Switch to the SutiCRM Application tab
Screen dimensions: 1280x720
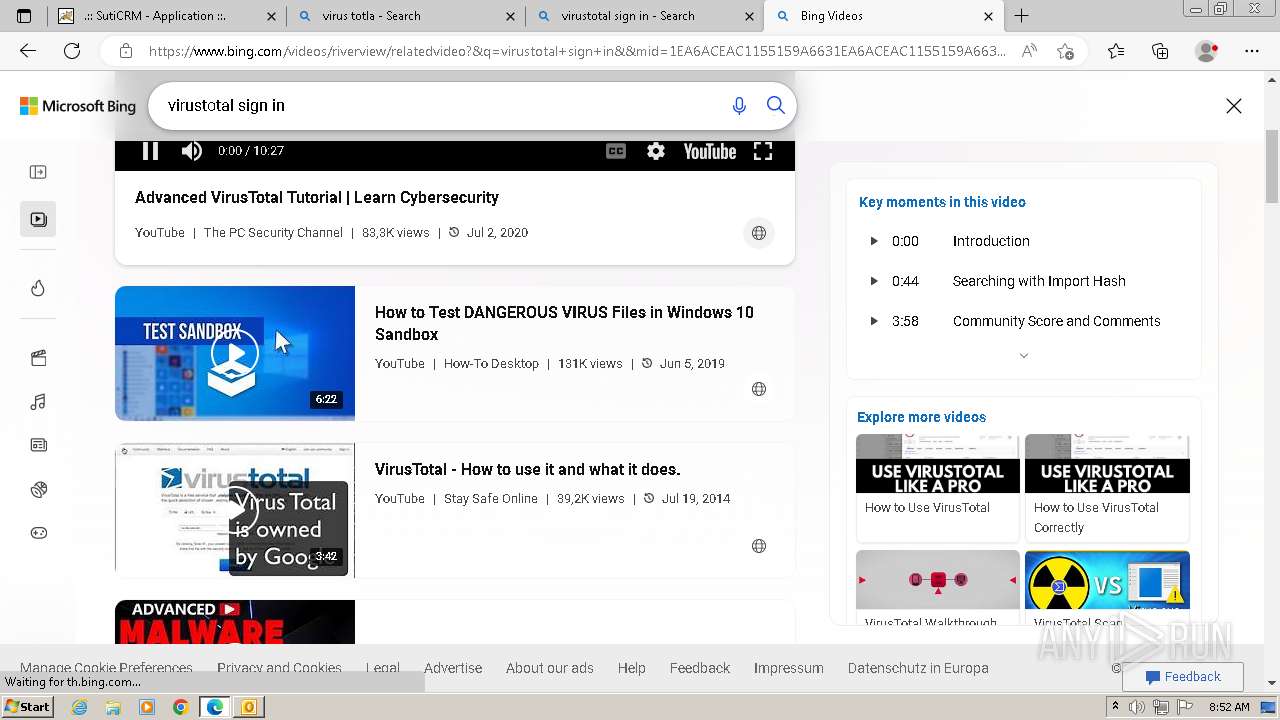click(165, 16)
